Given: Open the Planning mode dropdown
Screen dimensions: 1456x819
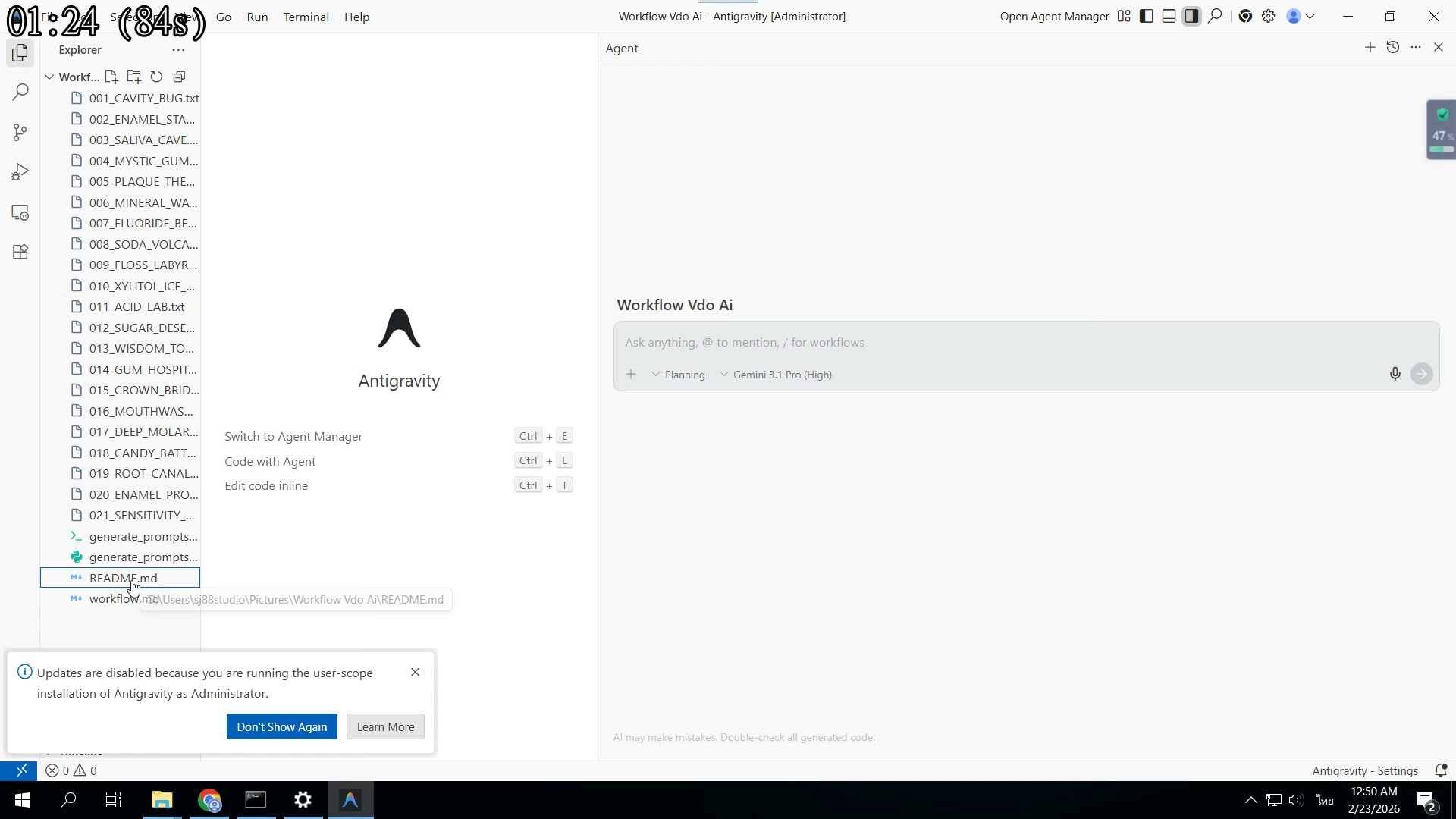Looking at the screenshot, I should click(679, 374).
